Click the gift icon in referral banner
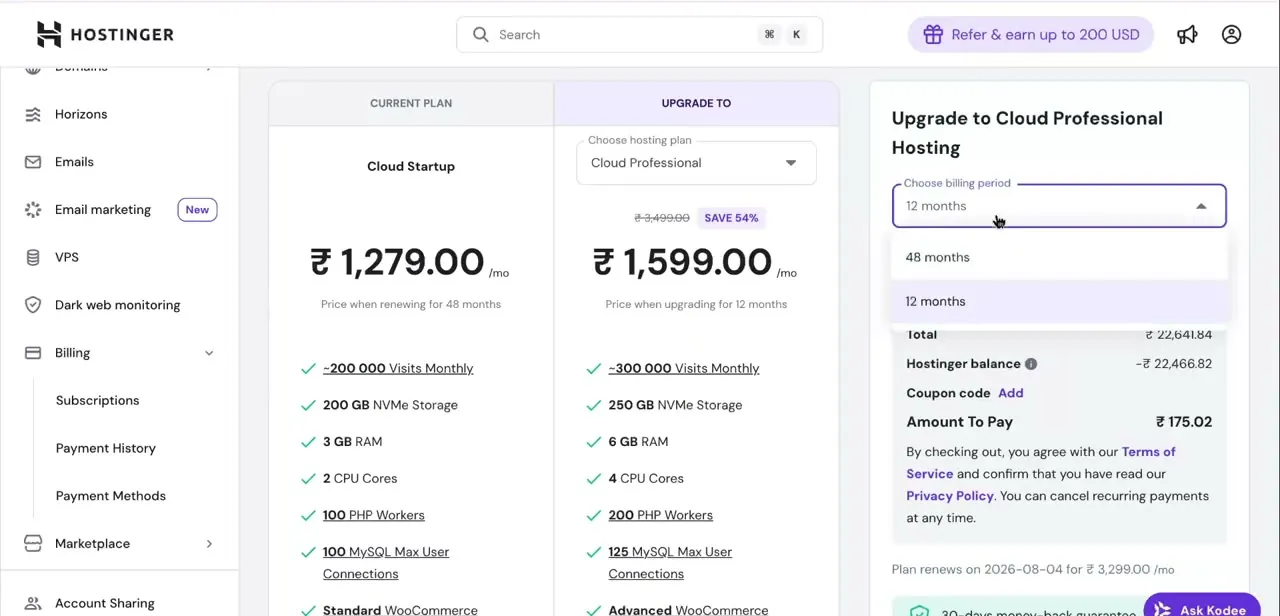Viewport: 1280px width, 616px height. tap(933, 34)
